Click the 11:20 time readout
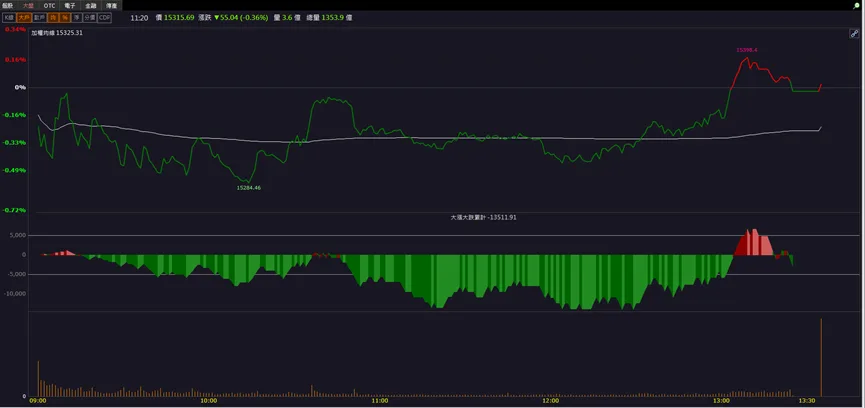865x408 pixels. (x=139, y=18)
